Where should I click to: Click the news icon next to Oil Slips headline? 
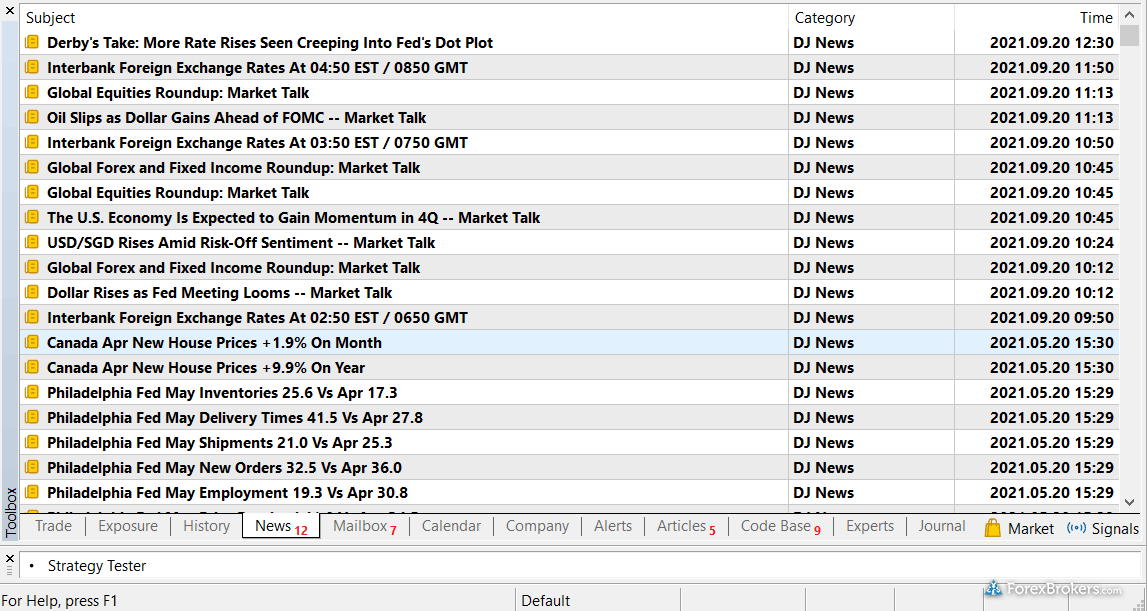tap(32, 118)
